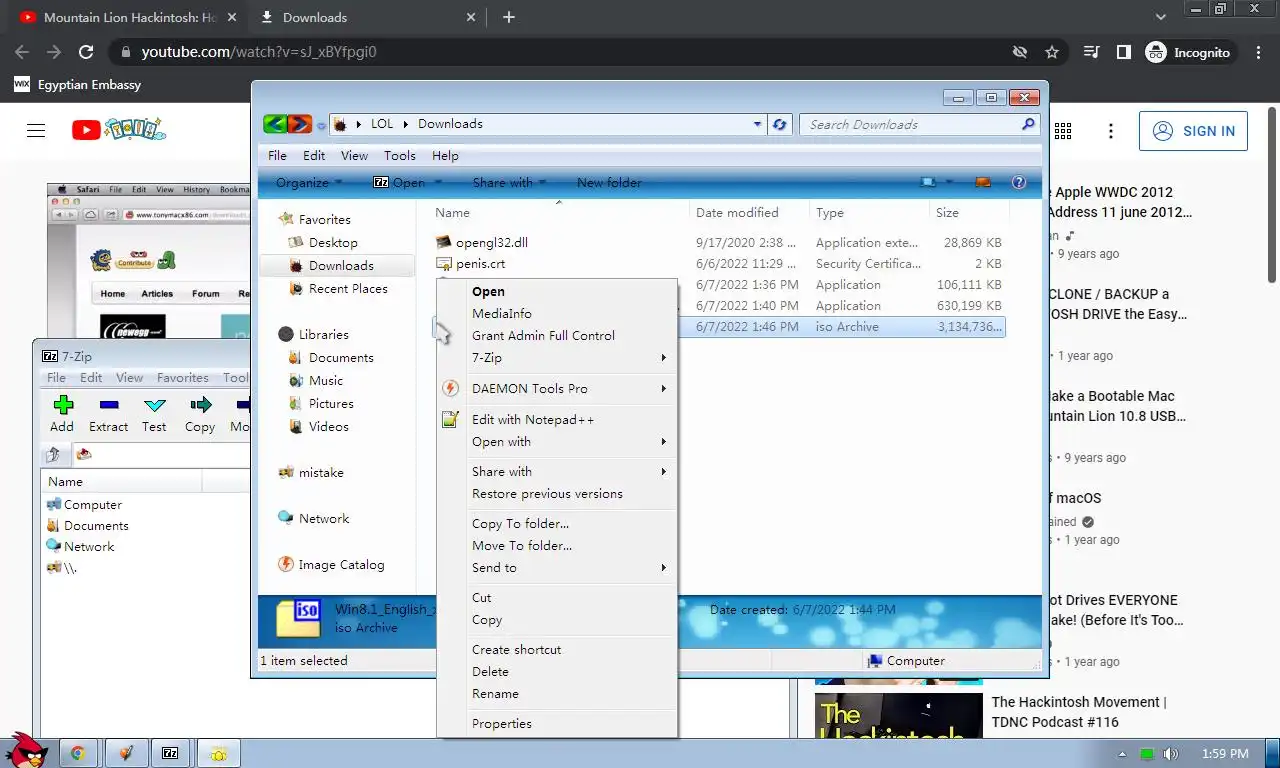Click the Egyptian Embassy bookmark

click(77, 85)
